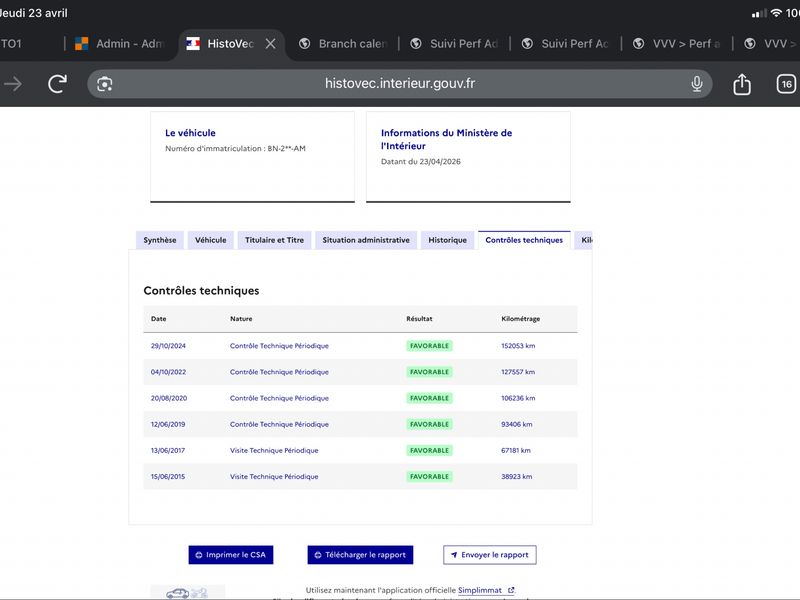Open the share sheet icon

[742, 84]
